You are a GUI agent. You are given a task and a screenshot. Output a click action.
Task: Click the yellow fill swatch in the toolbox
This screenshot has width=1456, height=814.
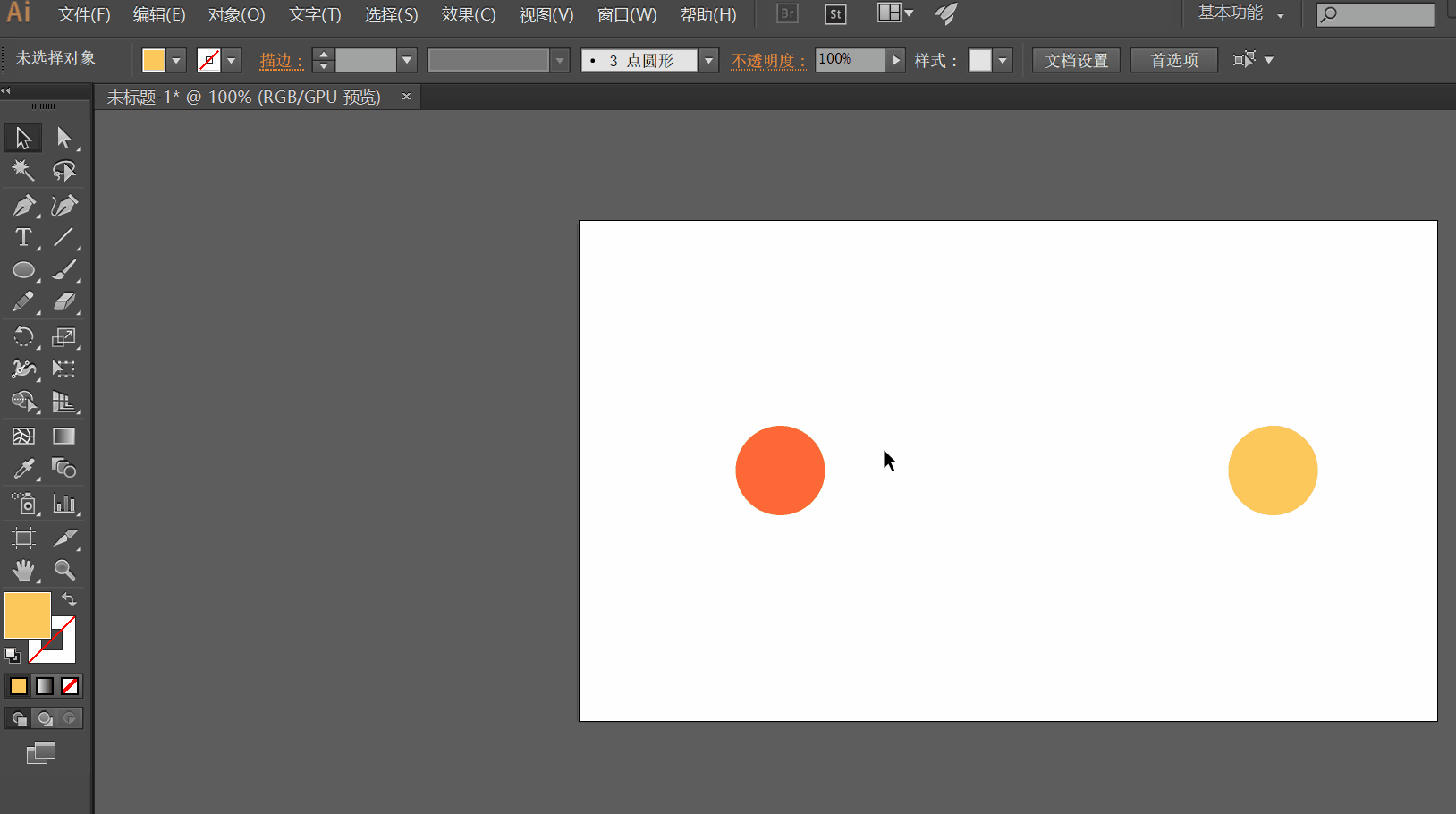coord(27,615)
